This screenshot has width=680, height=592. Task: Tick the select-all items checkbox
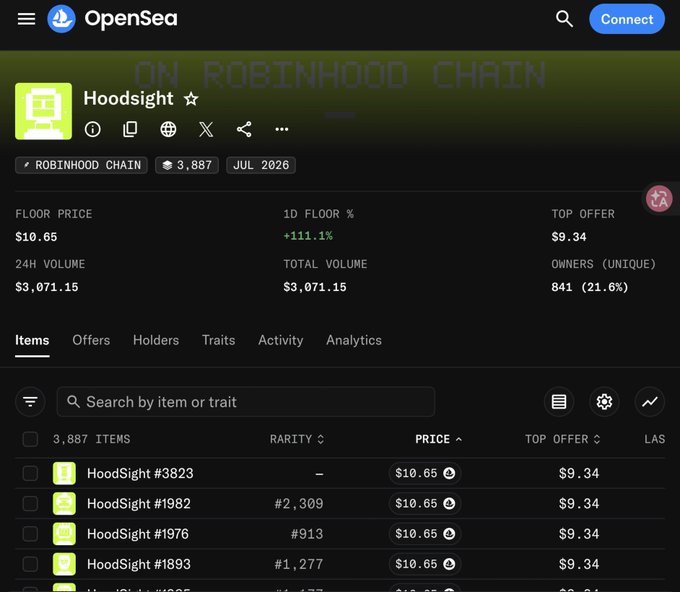30,439
